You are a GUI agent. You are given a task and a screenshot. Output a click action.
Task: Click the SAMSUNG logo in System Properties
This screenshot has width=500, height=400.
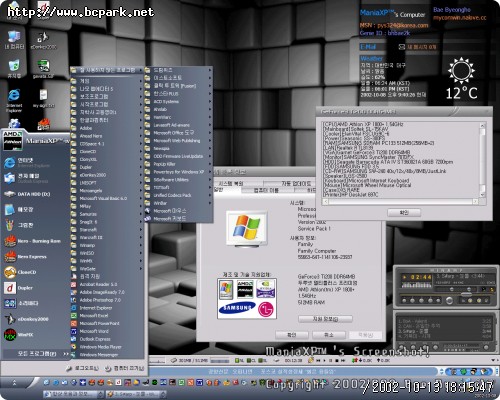236,308
